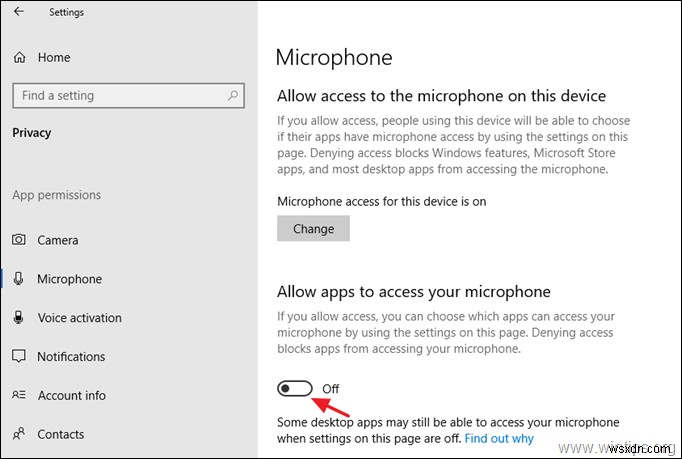This screenshot has width=682, height=459.
Task: Click the back arrow in Settings
Action: 18,11
